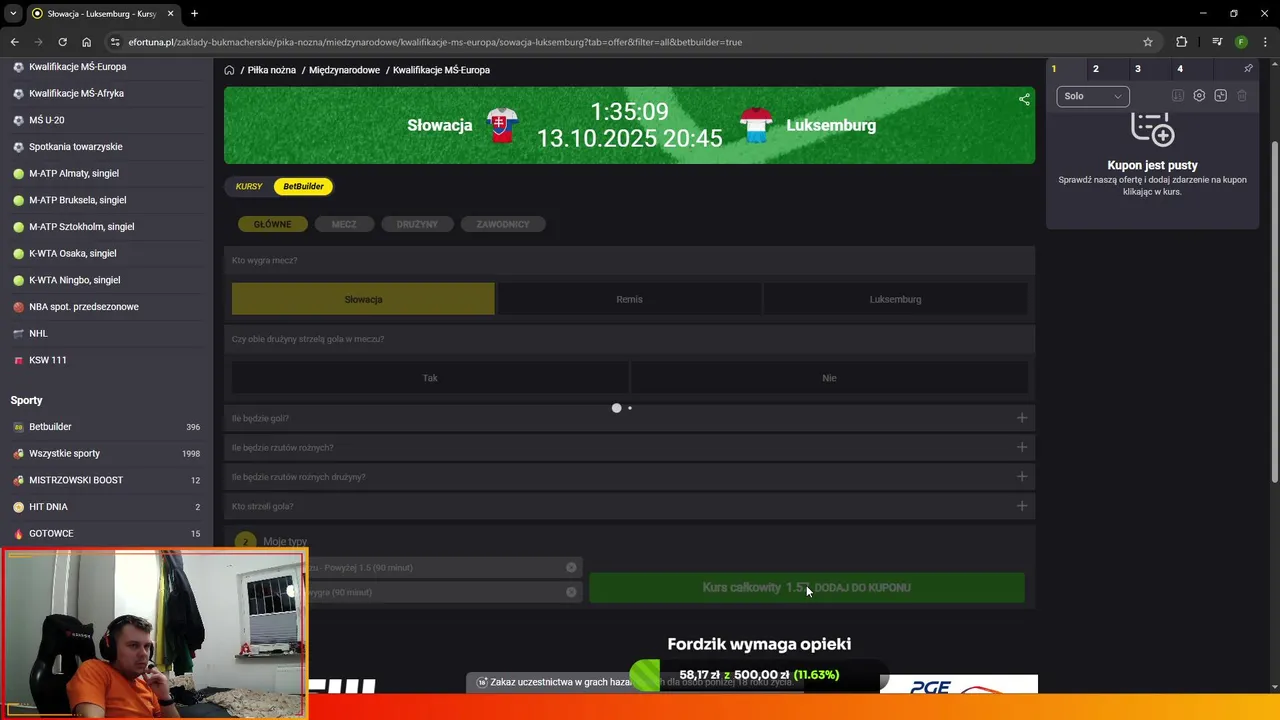1280x720 pixels.
Task: Click the home icon in breadcrumbs
Action: point(229,70)
